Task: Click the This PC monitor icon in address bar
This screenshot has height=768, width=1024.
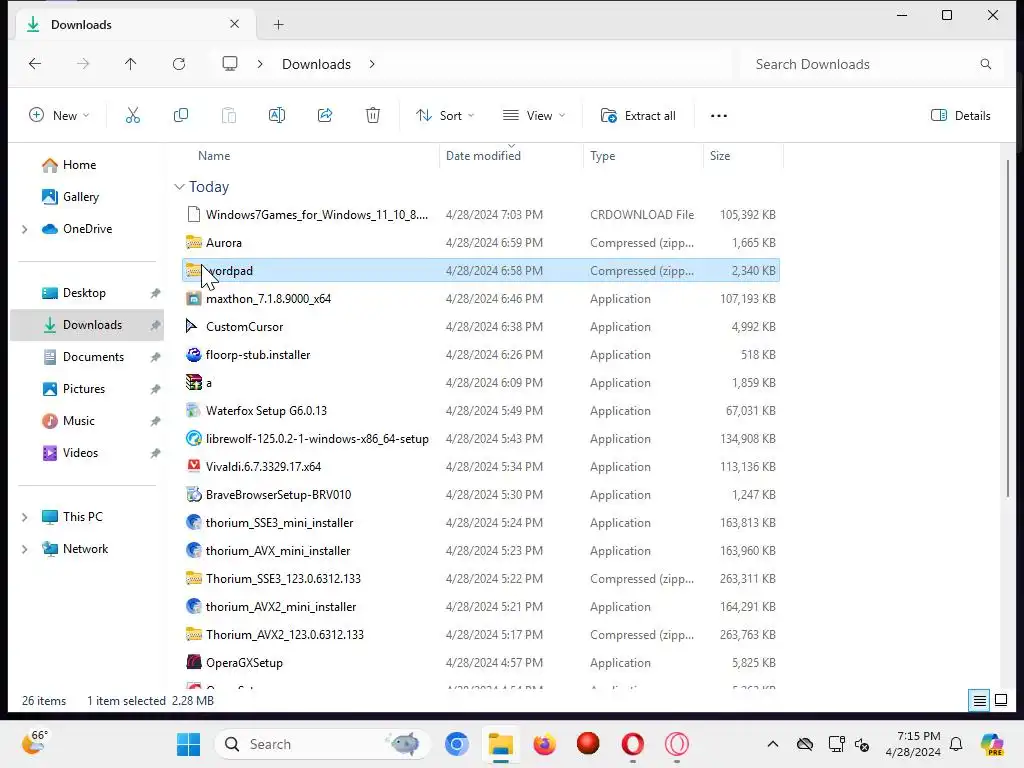Action: [x=230, y=63]
